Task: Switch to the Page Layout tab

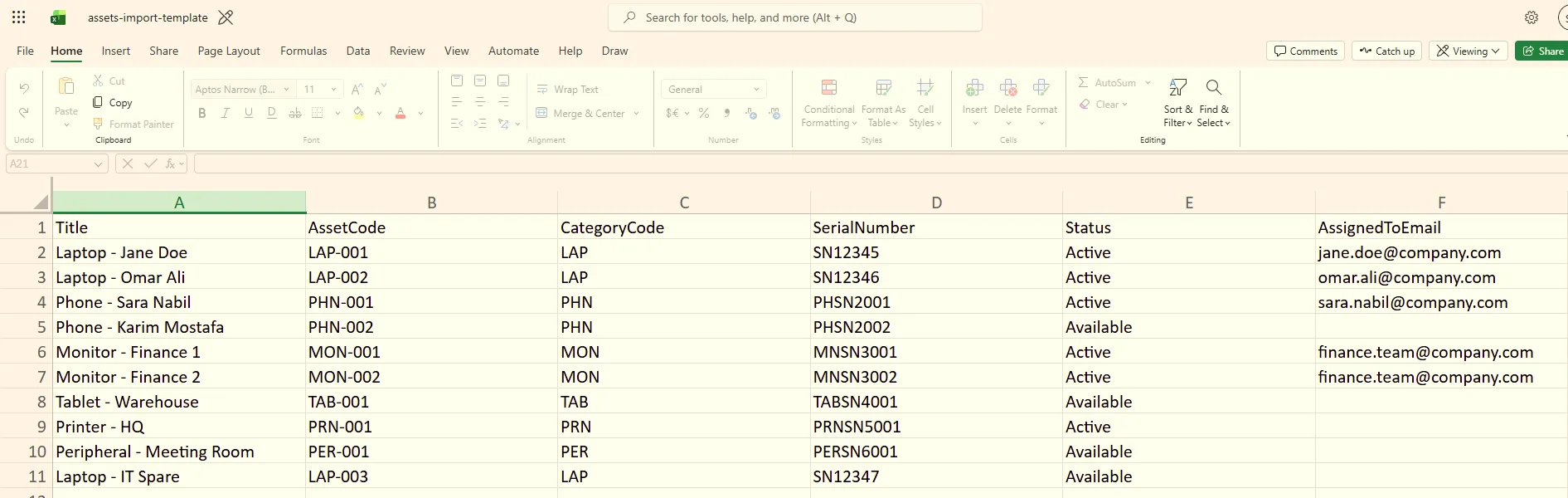Action: coord(229,51)
